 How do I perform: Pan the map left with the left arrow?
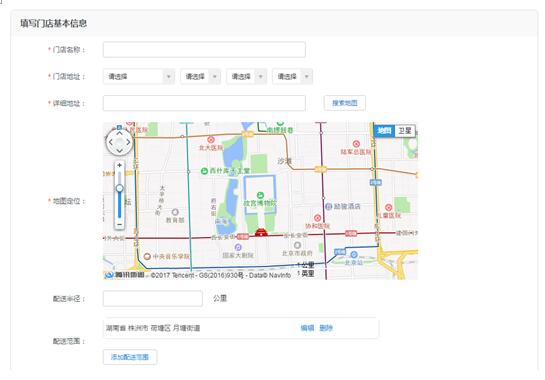[x=111, y=142]
